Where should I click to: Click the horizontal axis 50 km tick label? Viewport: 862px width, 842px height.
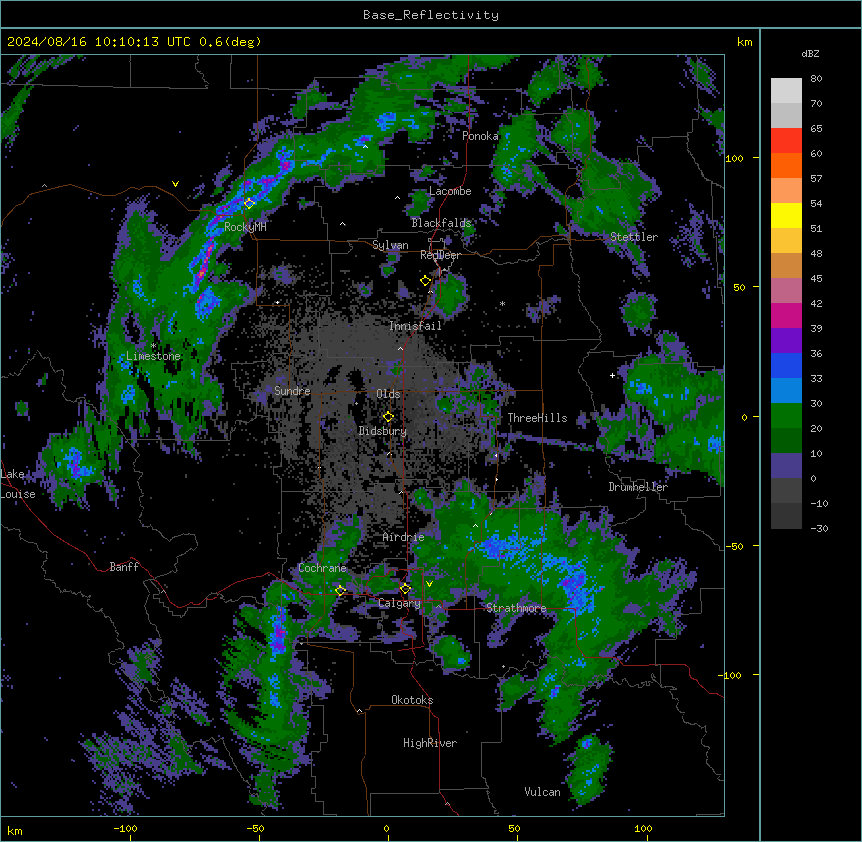coord(514,828)
